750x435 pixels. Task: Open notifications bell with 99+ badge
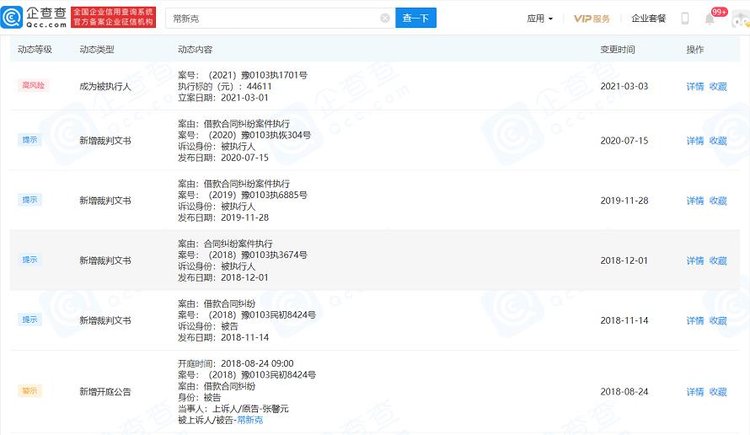710,19
